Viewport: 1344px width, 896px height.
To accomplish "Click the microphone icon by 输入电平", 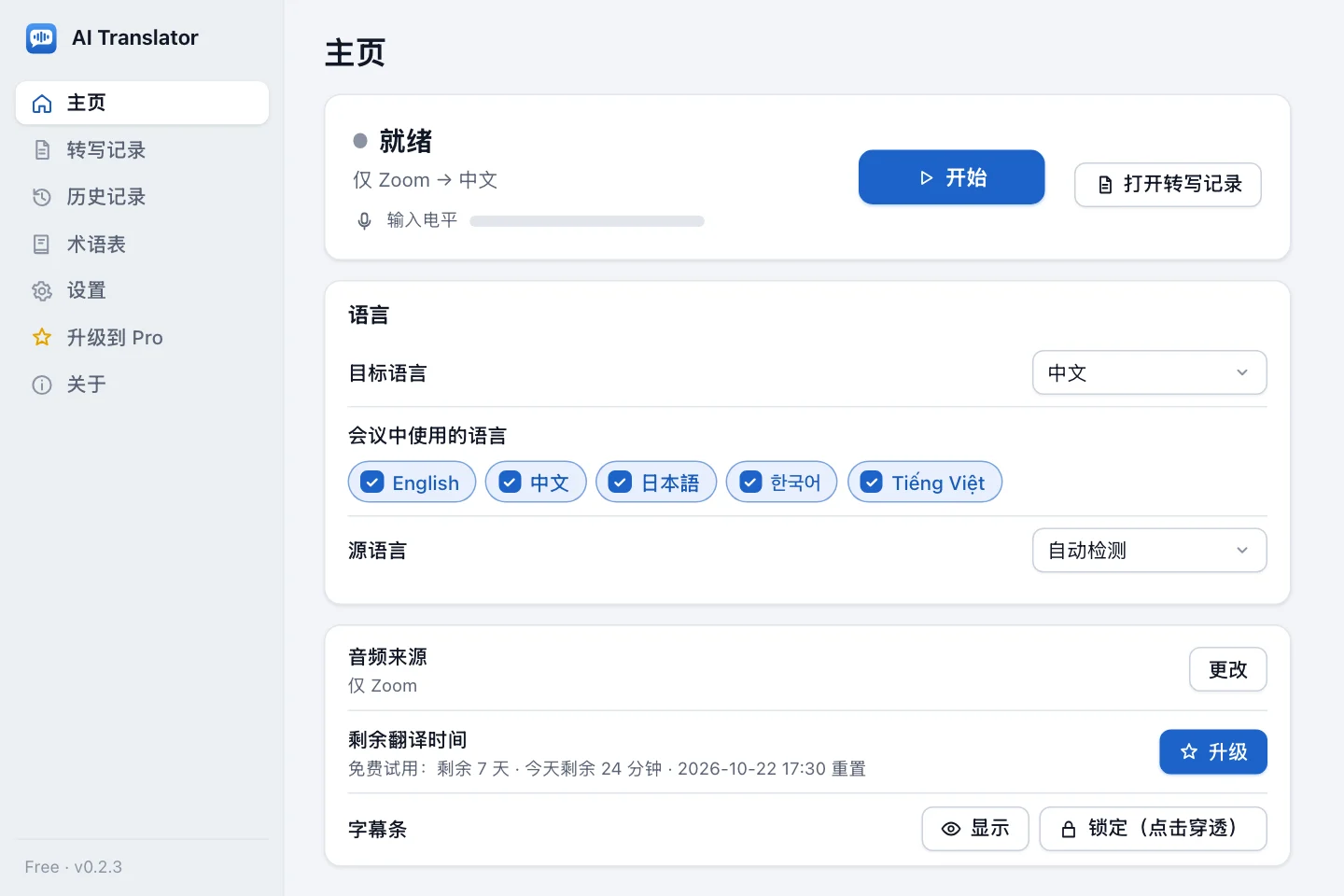I will [365, 221].
